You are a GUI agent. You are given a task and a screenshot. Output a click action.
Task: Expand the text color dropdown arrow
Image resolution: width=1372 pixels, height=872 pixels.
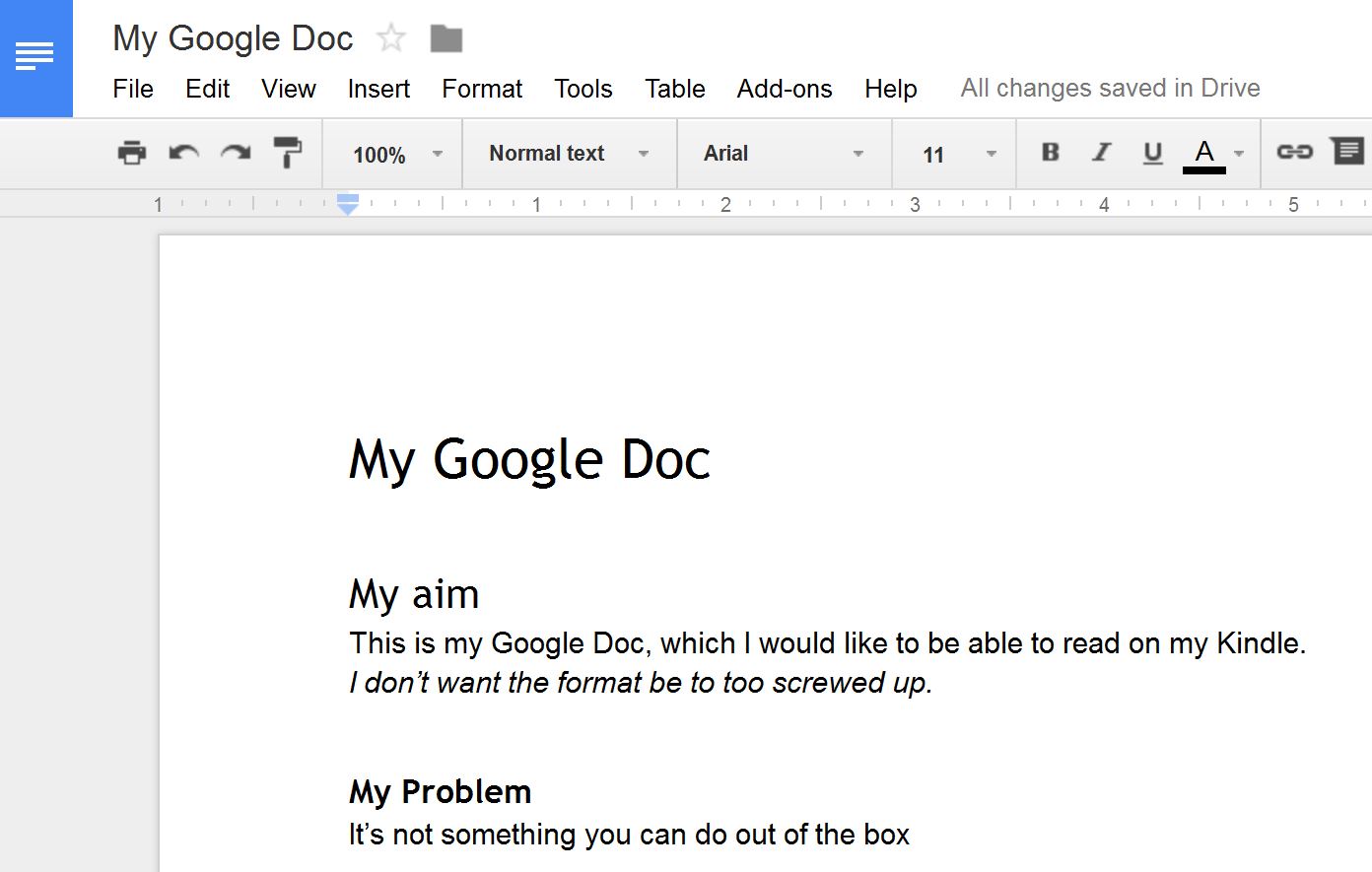pyautogui.click(x=1239, y=154)
